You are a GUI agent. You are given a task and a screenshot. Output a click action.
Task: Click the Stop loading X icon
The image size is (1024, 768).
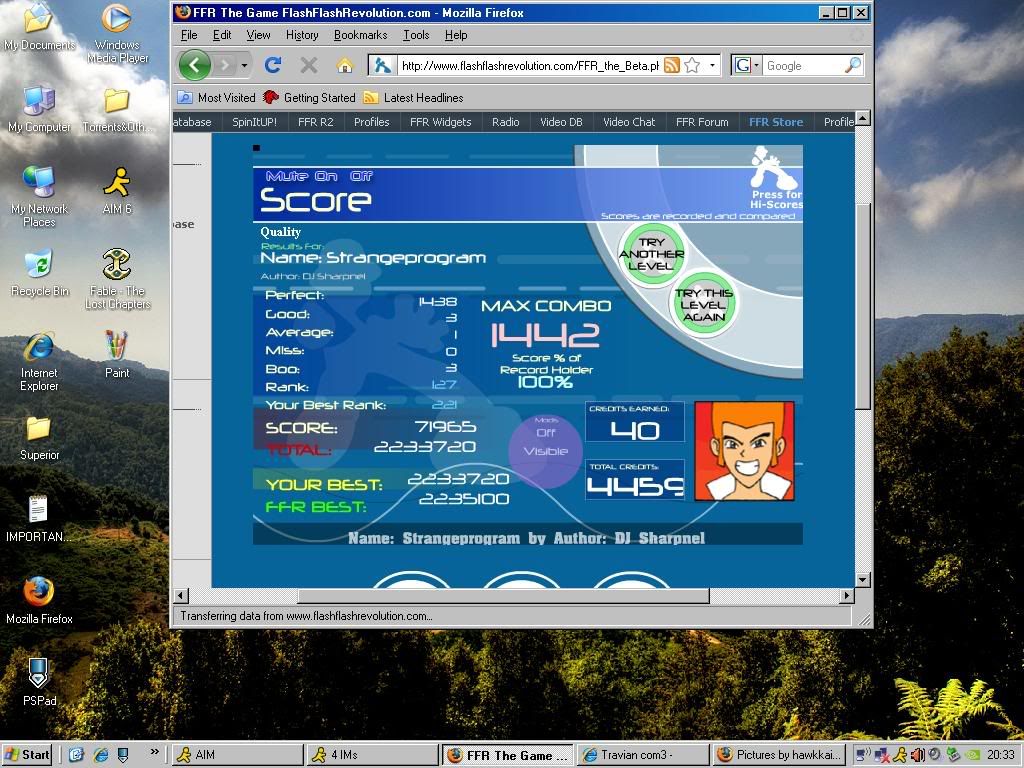pos(309,66)
